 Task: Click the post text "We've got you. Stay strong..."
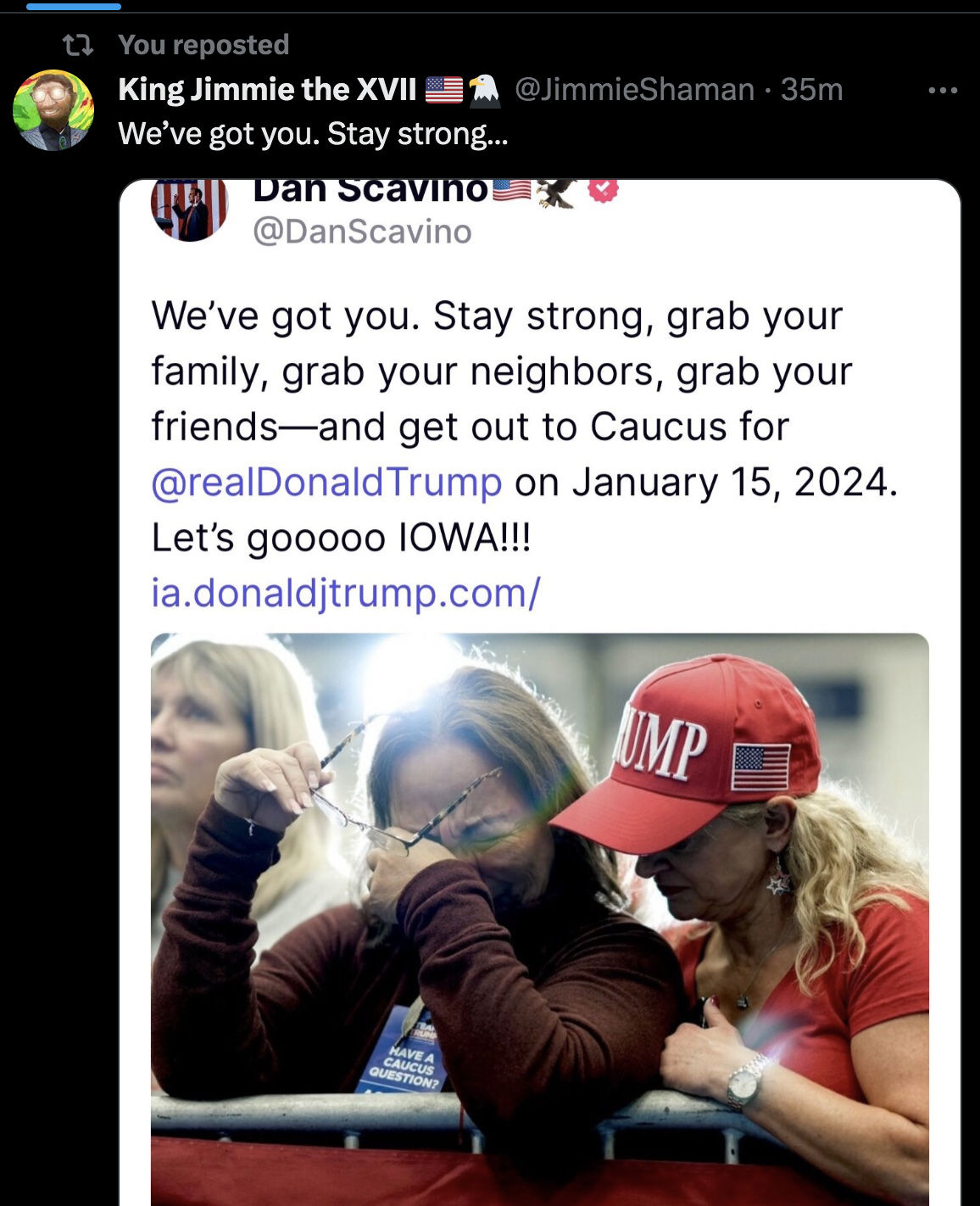pyautogui.click(x=313, y=133)
